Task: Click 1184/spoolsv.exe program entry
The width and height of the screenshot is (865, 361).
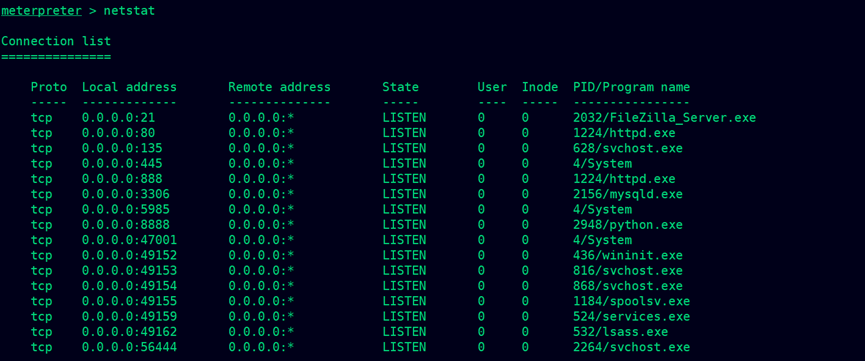Action: pyautogui.click(x=632, y=301)
